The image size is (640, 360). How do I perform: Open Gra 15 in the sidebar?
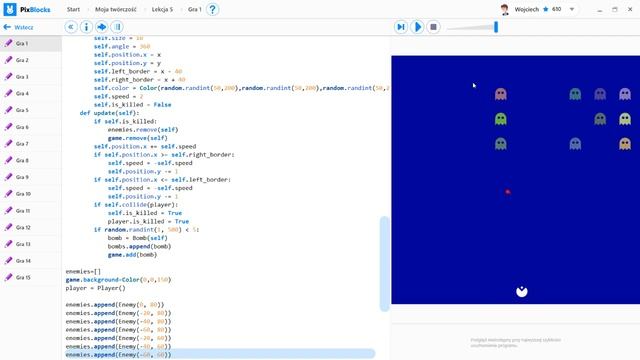pos(31,277)
